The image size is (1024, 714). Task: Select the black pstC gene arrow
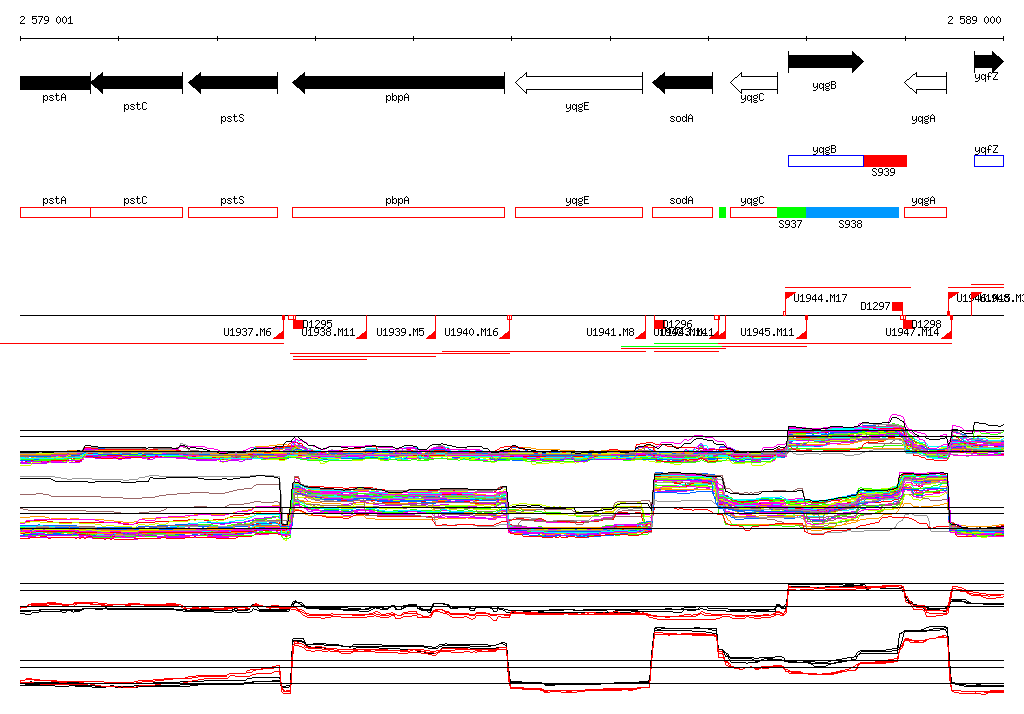(x=136, y=83)
